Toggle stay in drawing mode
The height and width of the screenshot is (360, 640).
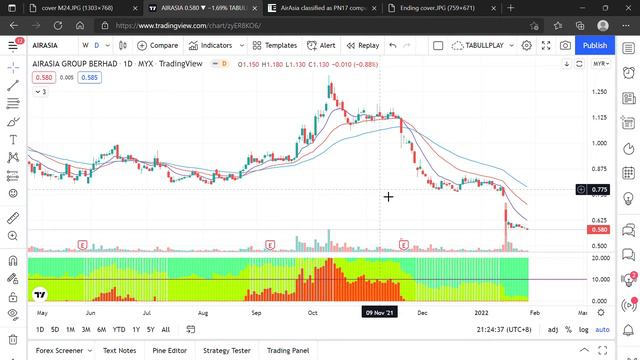(13, 278)
